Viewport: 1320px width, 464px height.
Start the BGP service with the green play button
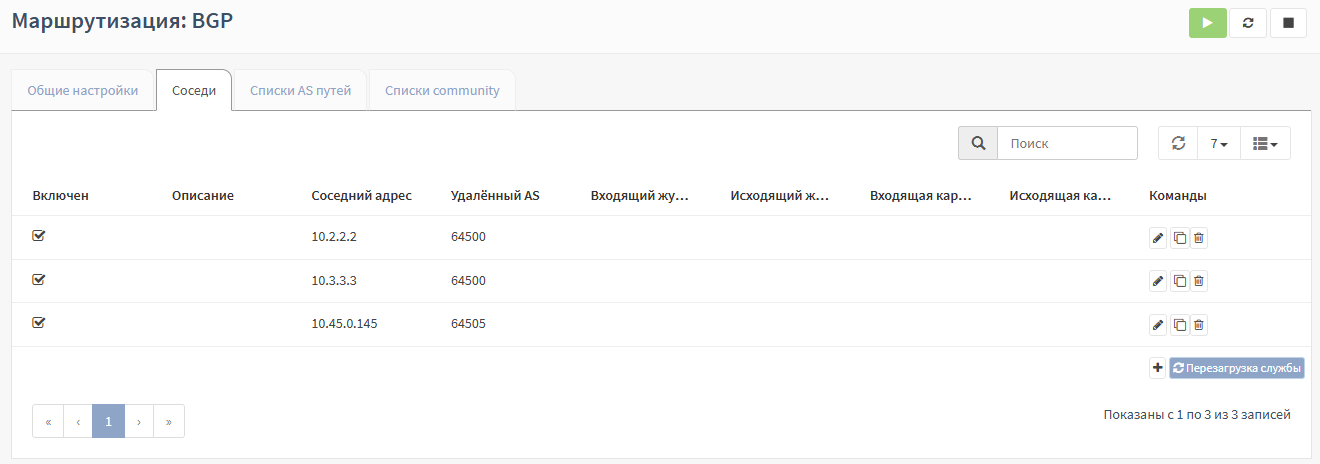pyautogui.click(x=1207, y=22)
